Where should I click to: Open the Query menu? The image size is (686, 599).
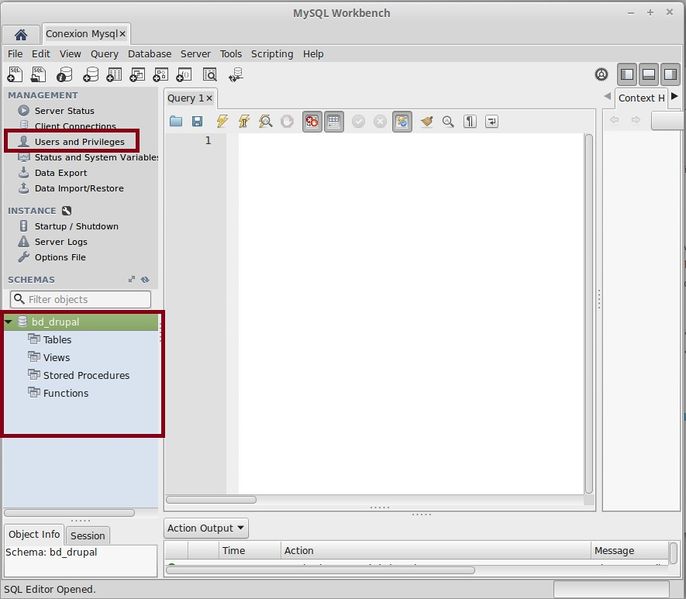tap(104, 54)
